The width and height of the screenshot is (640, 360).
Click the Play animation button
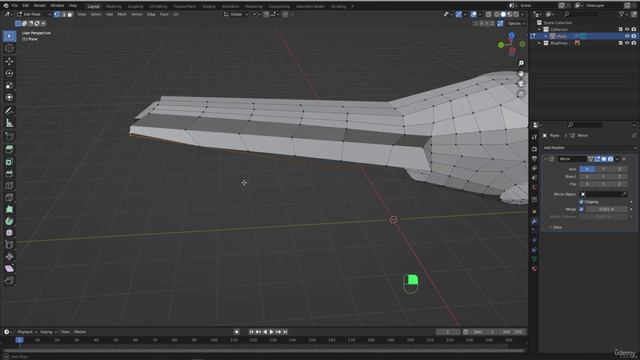[272, 332]
